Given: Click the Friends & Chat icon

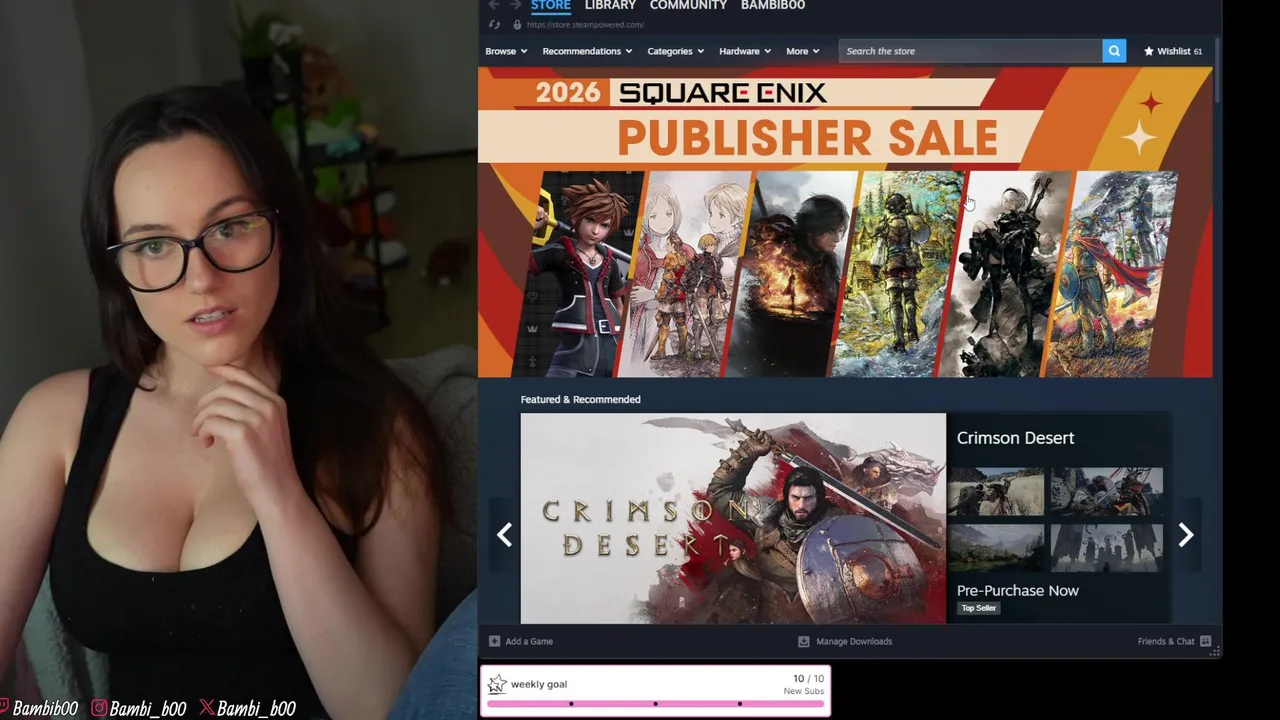Looking at the screenshot, I should [x=1205, y=641].
